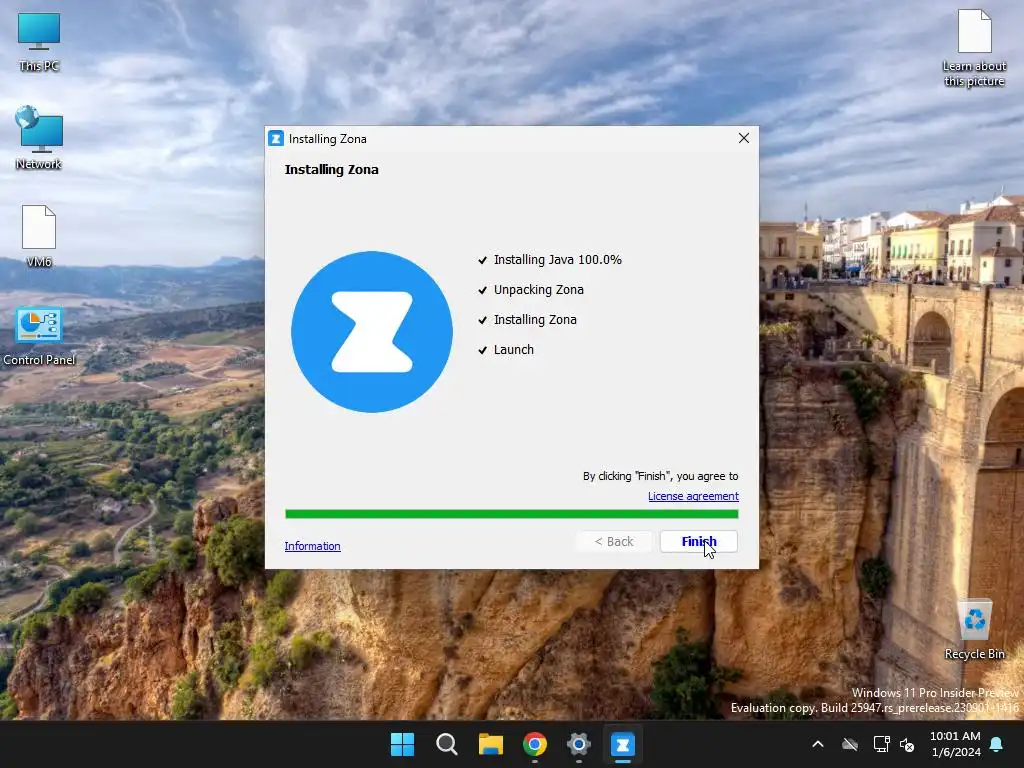Click the large Zona logo
The image size is (1024, 768).
point(372,332)
